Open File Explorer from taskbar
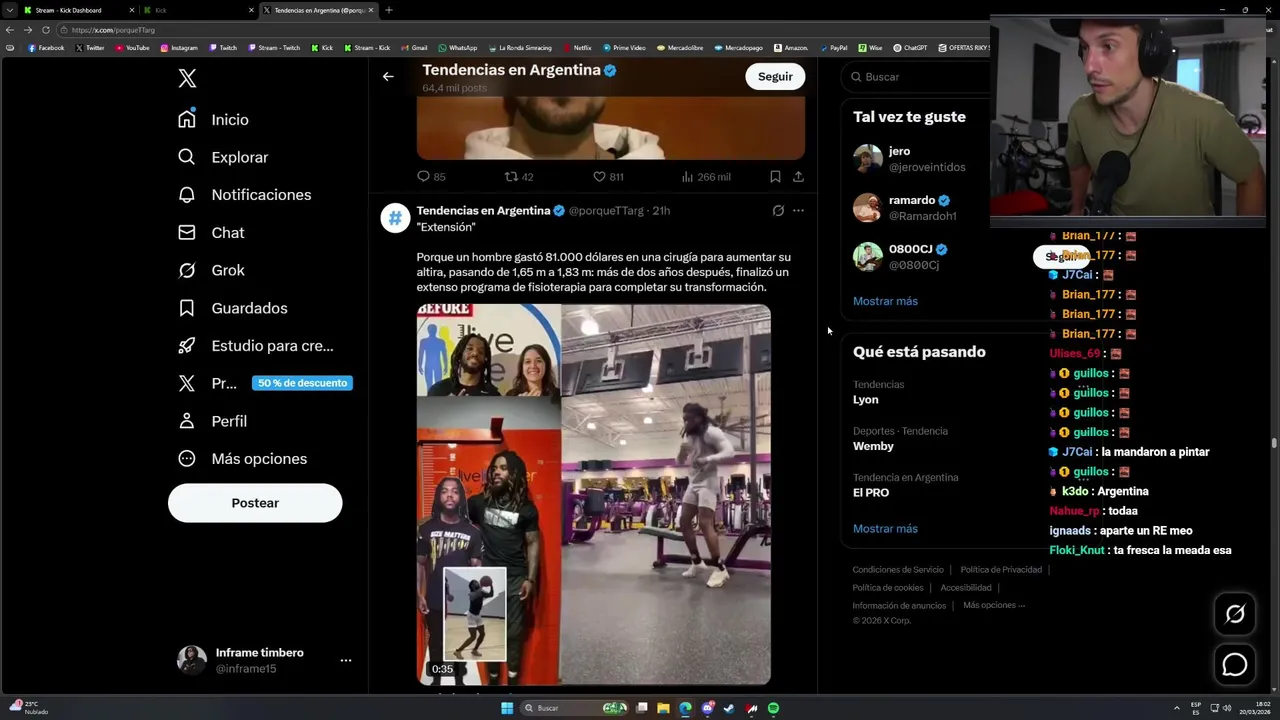Viewport: 1280px width, 720px height. [x=663, y=708]
